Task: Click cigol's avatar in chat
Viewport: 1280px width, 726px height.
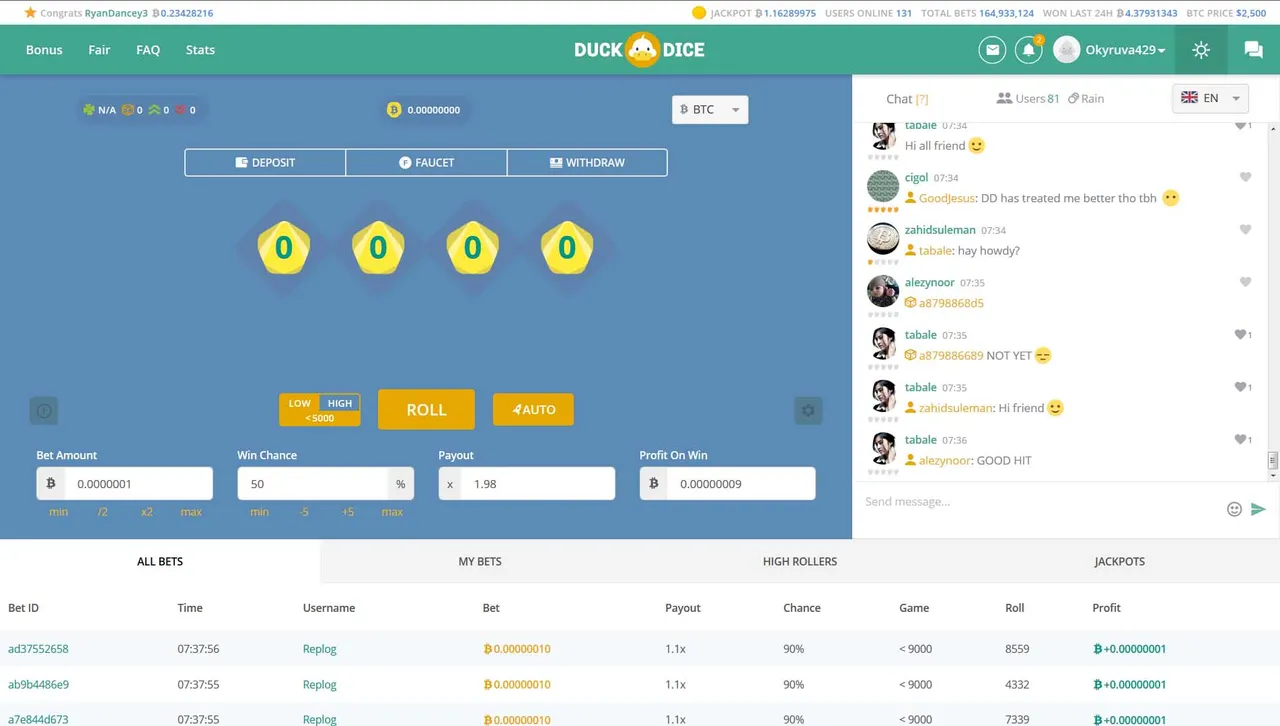Action: pyautogui.click(x=883, y=186)
